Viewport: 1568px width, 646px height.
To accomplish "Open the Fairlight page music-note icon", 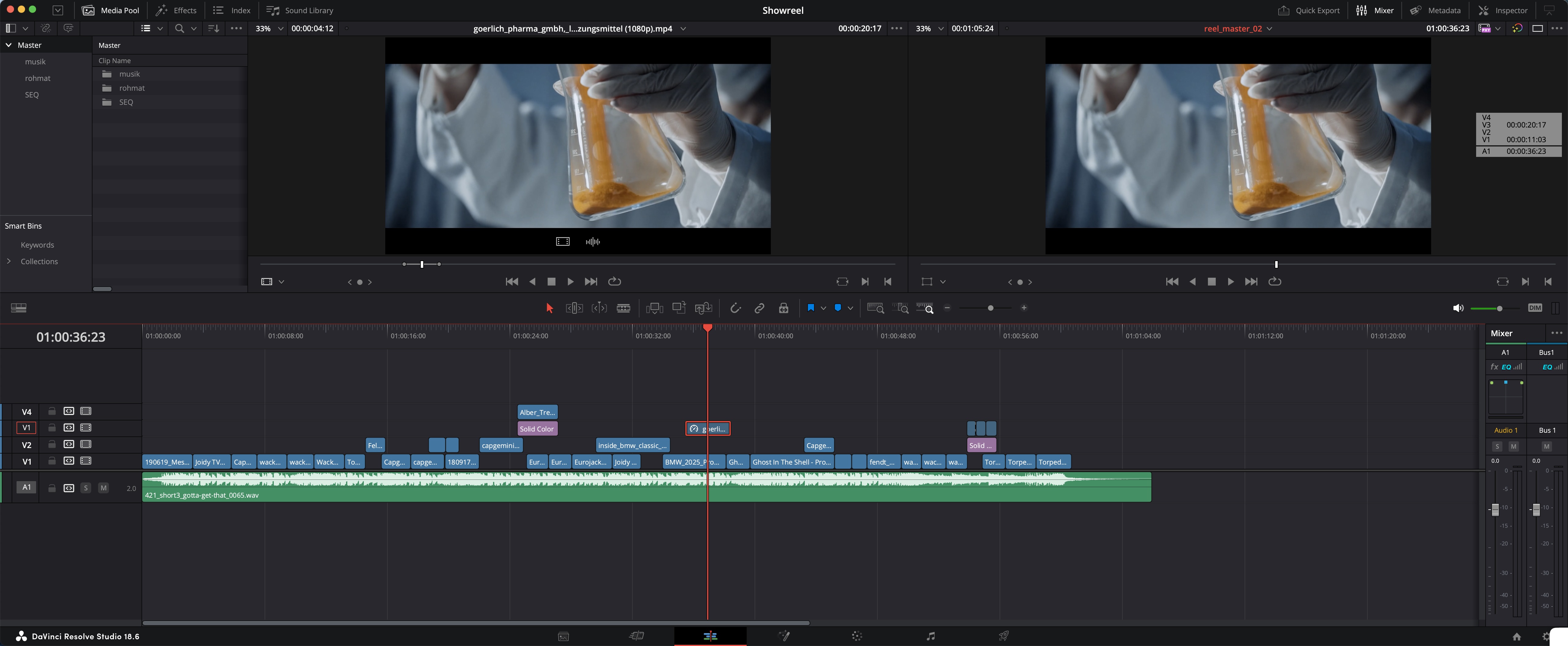I will tap(931, 636).
